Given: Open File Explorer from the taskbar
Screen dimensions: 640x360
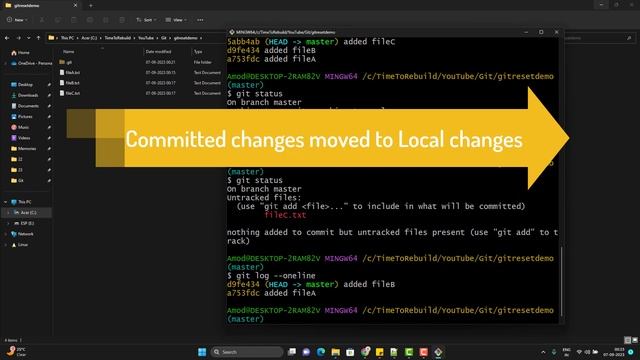Looking at the screenshot, I should coord(336,352).
